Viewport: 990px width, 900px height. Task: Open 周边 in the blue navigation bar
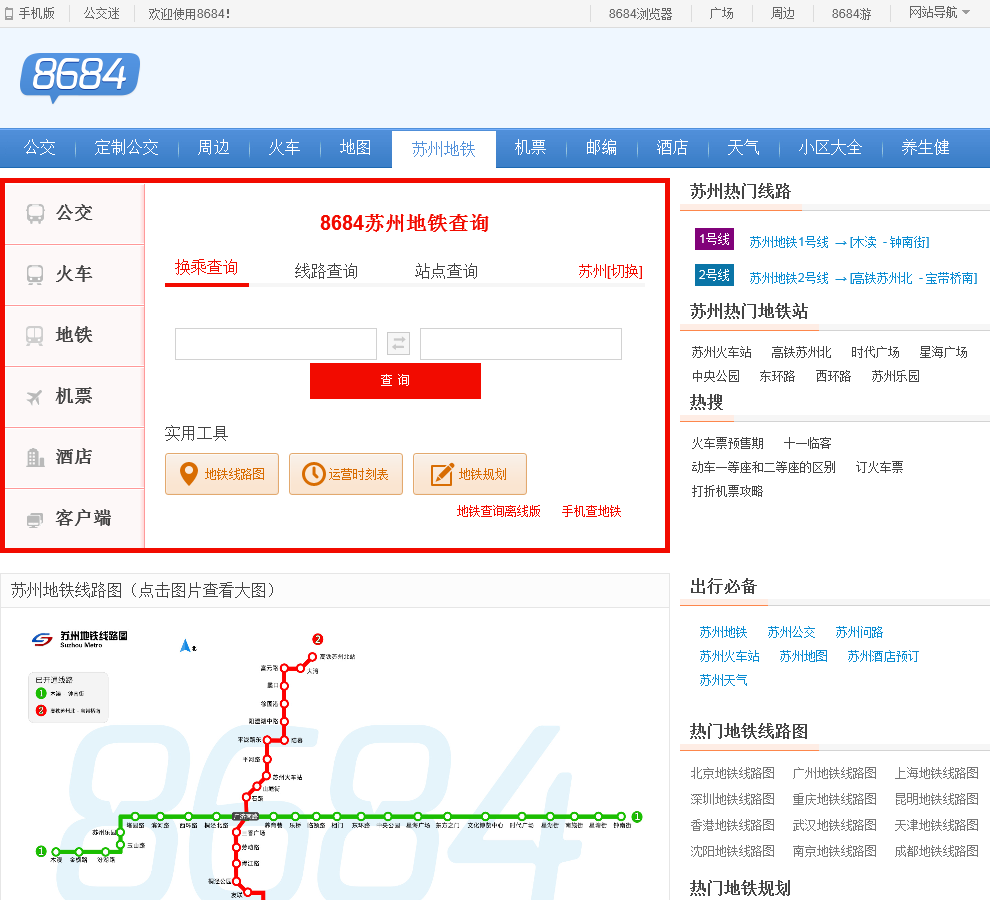213,148
